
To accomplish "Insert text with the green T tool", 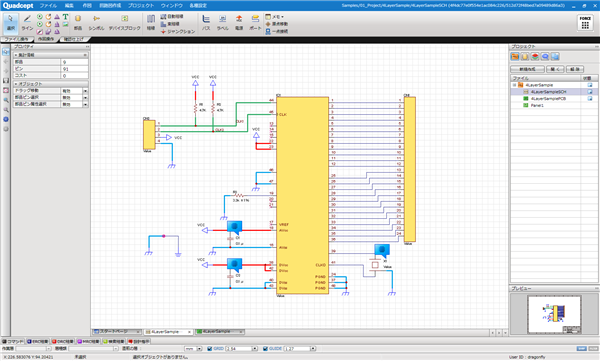I will coord(65,17).
